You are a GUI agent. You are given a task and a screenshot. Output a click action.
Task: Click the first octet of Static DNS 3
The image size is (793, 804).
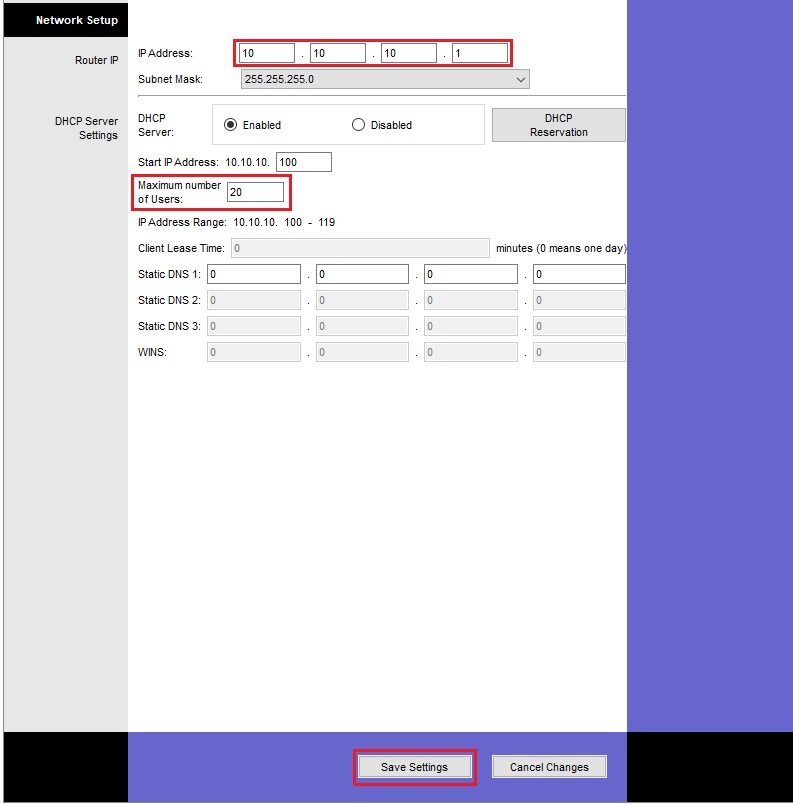pyautogui.click(x=254, y=326)
